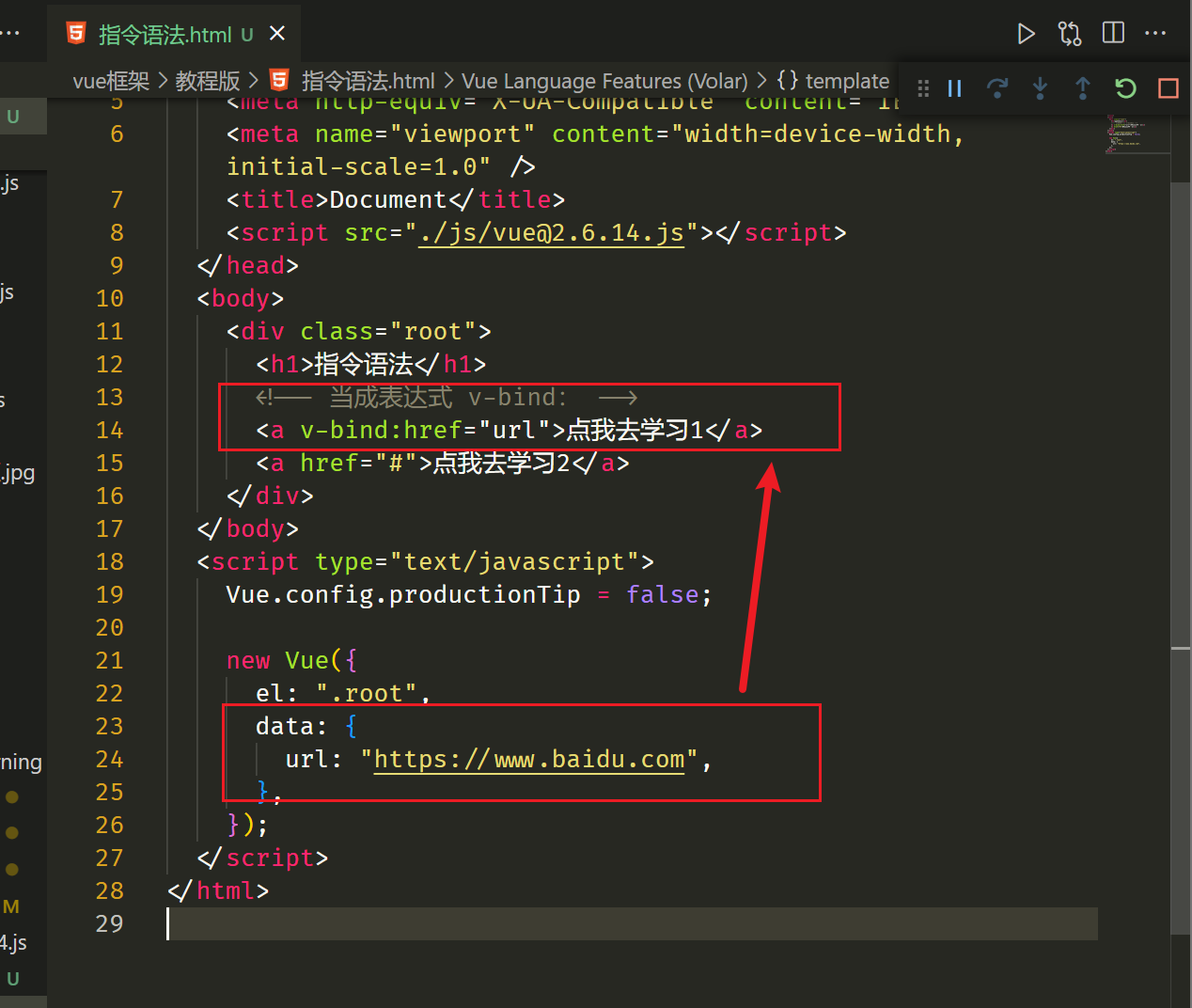Click the el: ".root" property

point(342,693)
